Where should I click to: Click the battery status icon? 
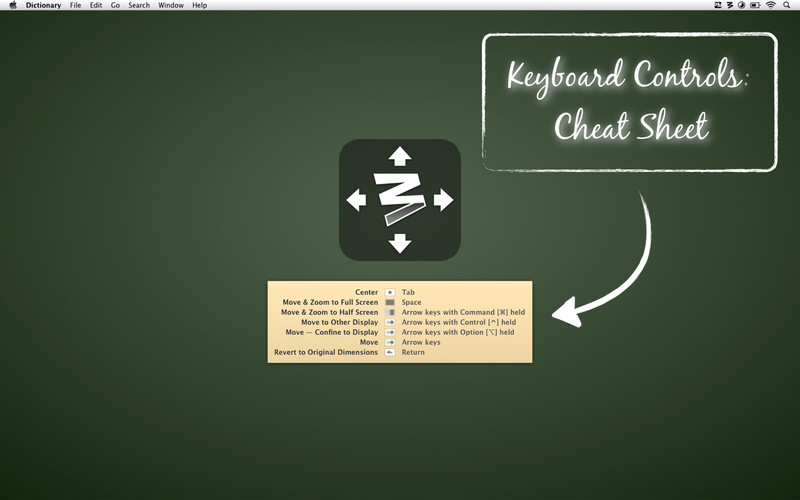[755, 5]
